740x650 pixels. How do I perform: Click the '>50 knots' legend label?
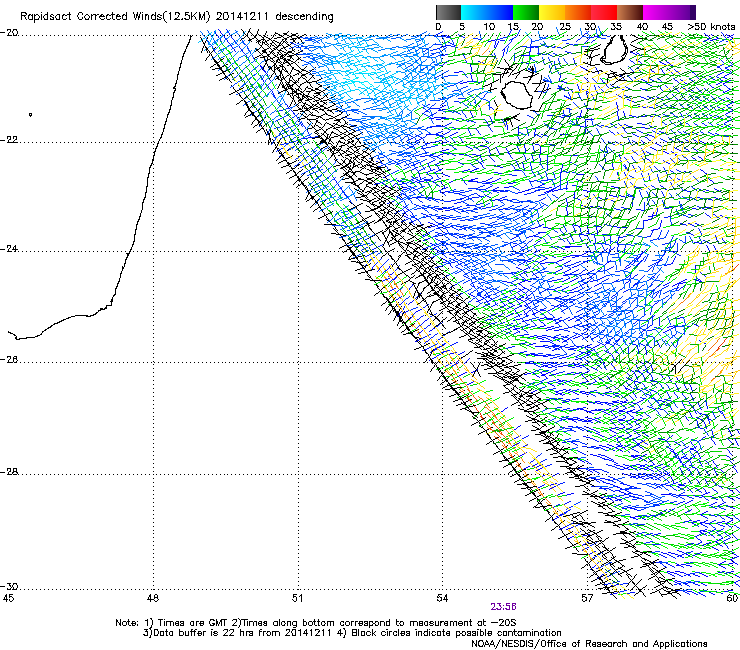click(711, 27)
